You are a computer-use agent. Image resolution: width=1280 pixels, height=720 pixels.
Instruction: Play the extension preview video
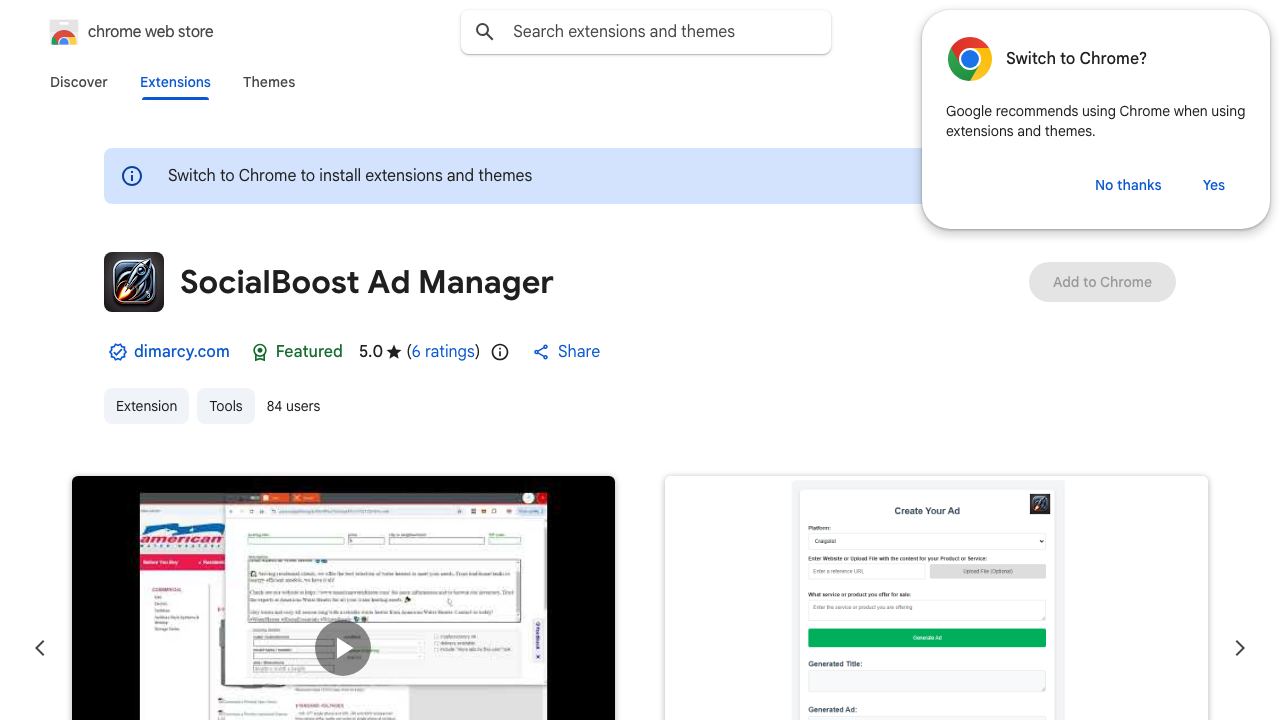point(343,648)
